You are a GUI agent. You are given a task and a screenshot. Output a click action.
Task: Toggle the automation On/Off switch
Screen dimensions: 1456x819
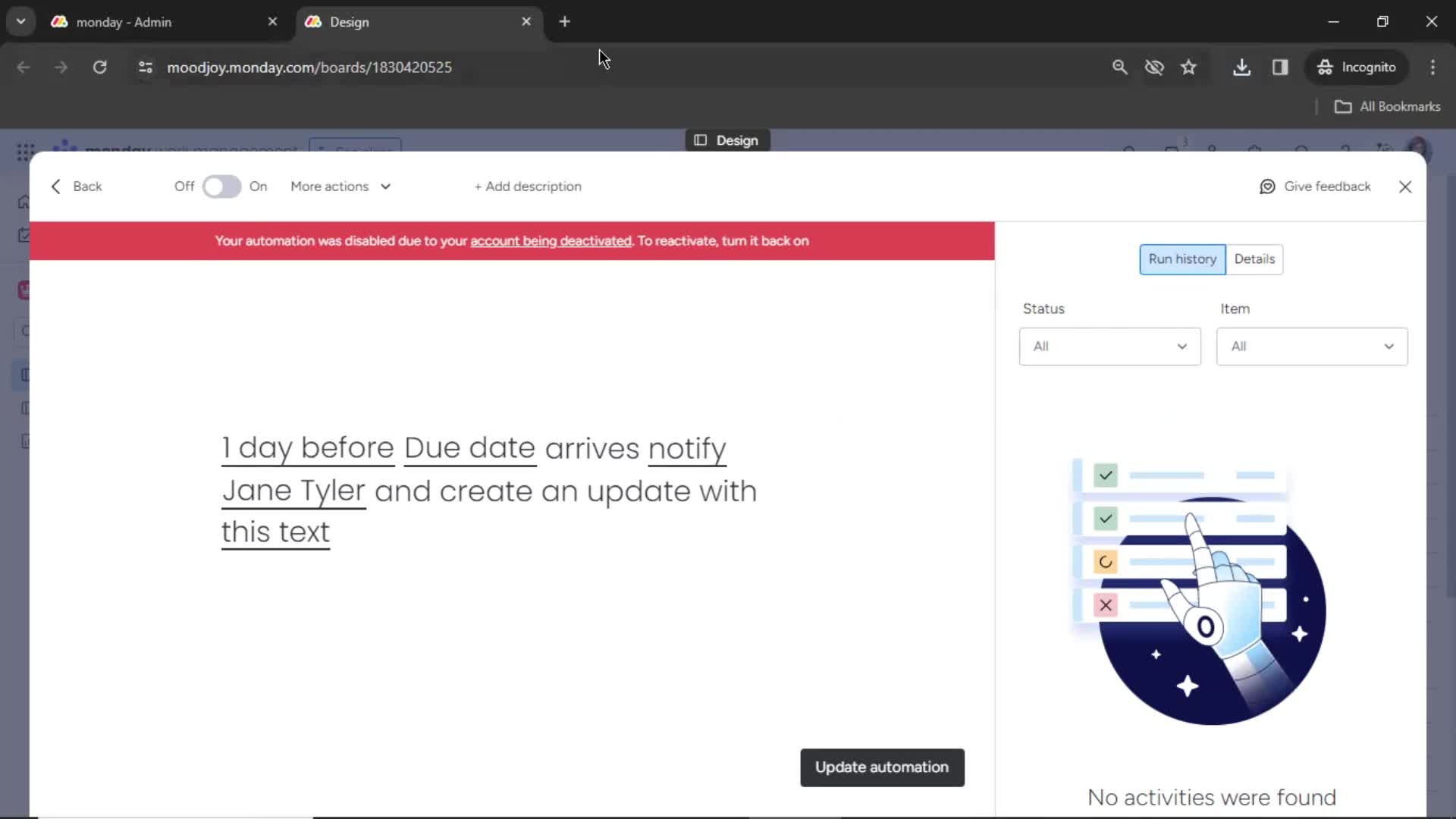coord(221,186)
